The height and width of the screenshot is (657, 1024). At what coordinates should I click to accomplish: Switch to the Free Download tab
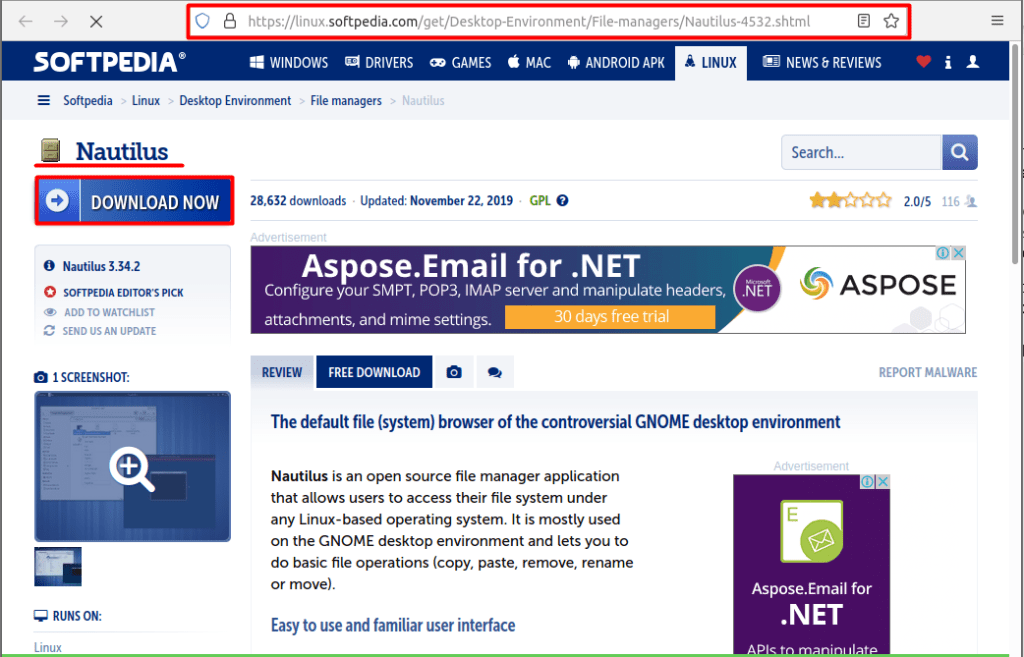tap(374, 372)
